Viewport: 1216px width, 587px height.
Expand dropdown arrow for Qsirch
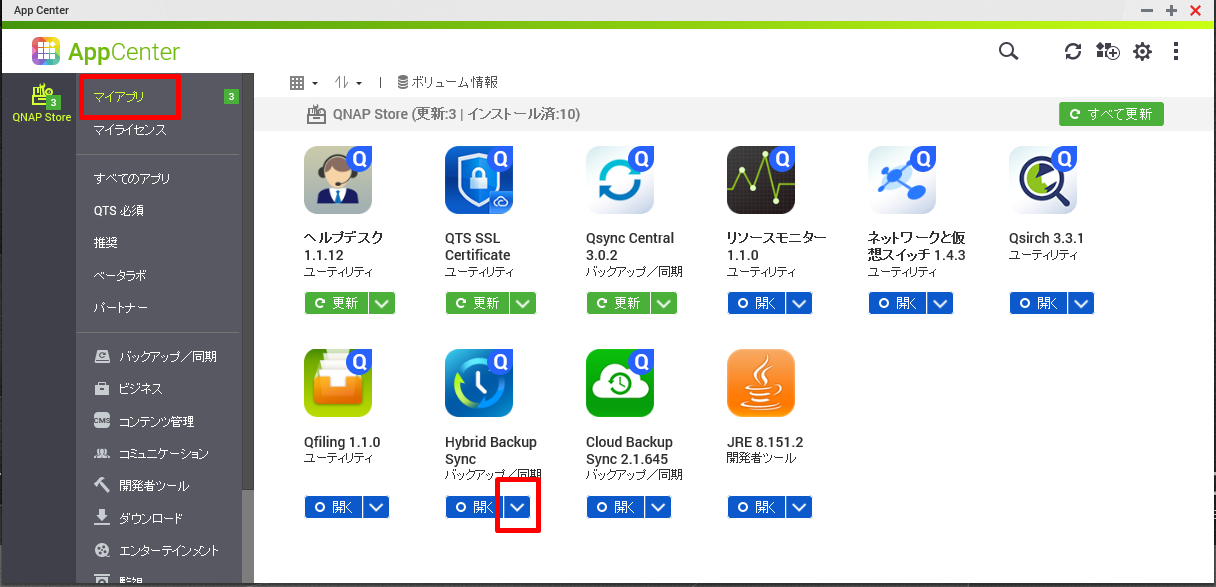[x=1081, y=303]
